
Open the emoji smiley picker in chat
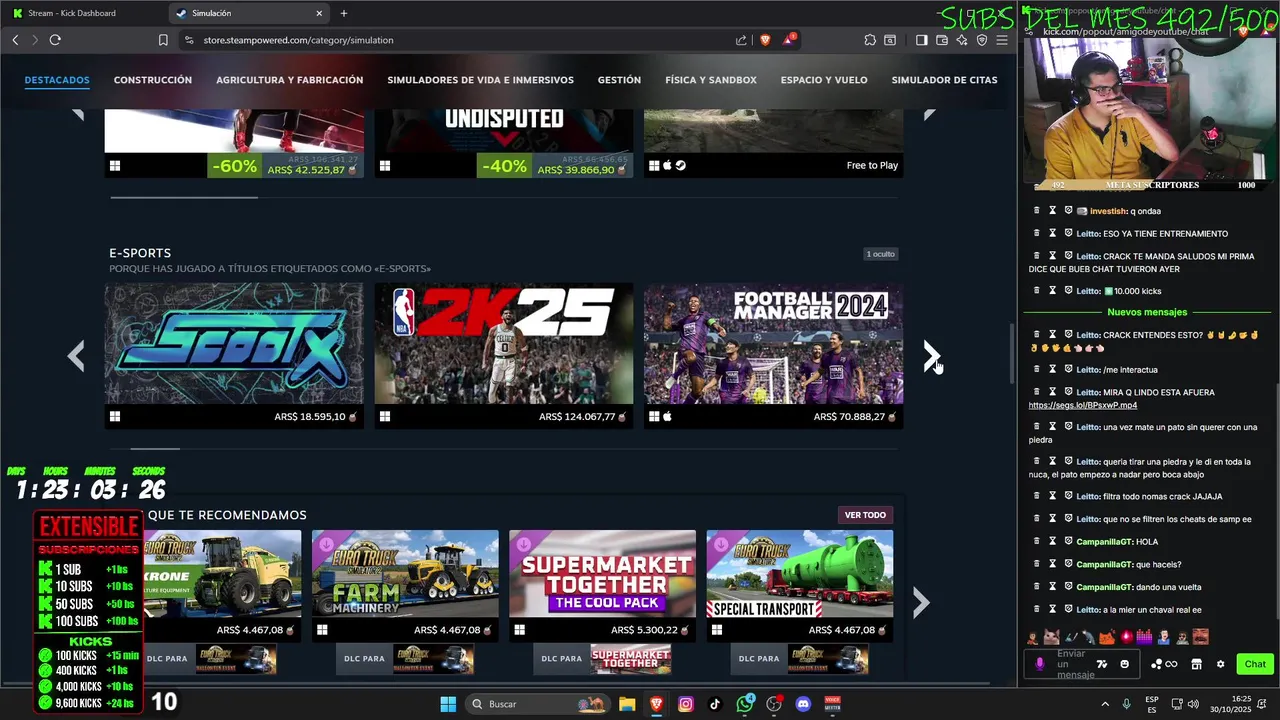1125,664
